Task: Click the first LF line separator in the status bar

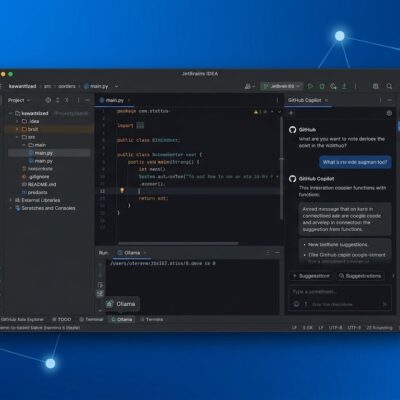Action: pyautogui.click(x=294, y=328)
